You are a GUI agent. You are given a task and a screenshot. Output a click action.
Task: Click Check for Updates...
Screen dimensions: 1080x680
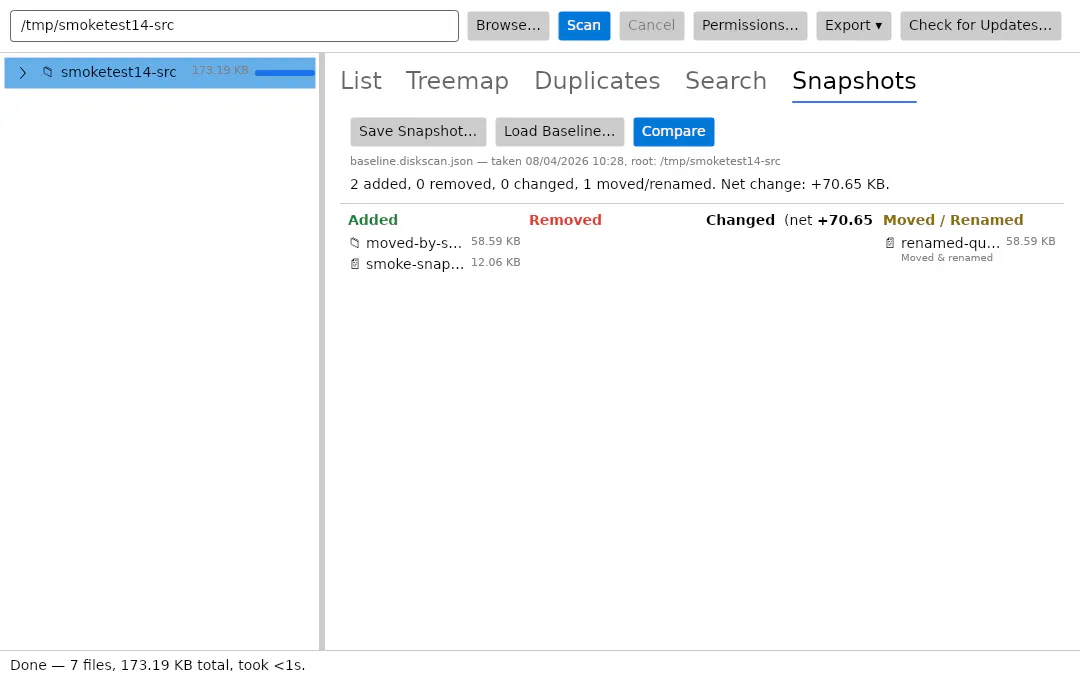pyautogui.click(x=980, y=25)
